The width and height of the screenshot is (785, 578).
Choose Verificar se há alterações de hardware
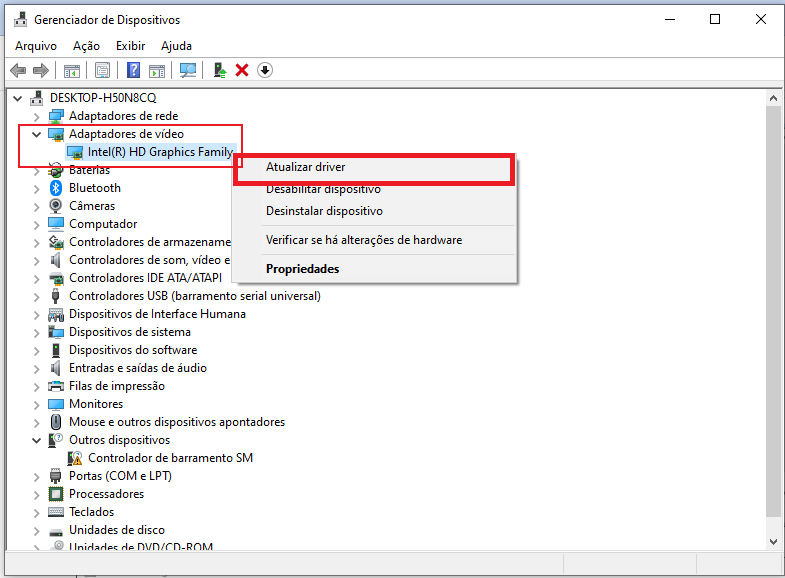pos(374,240)
